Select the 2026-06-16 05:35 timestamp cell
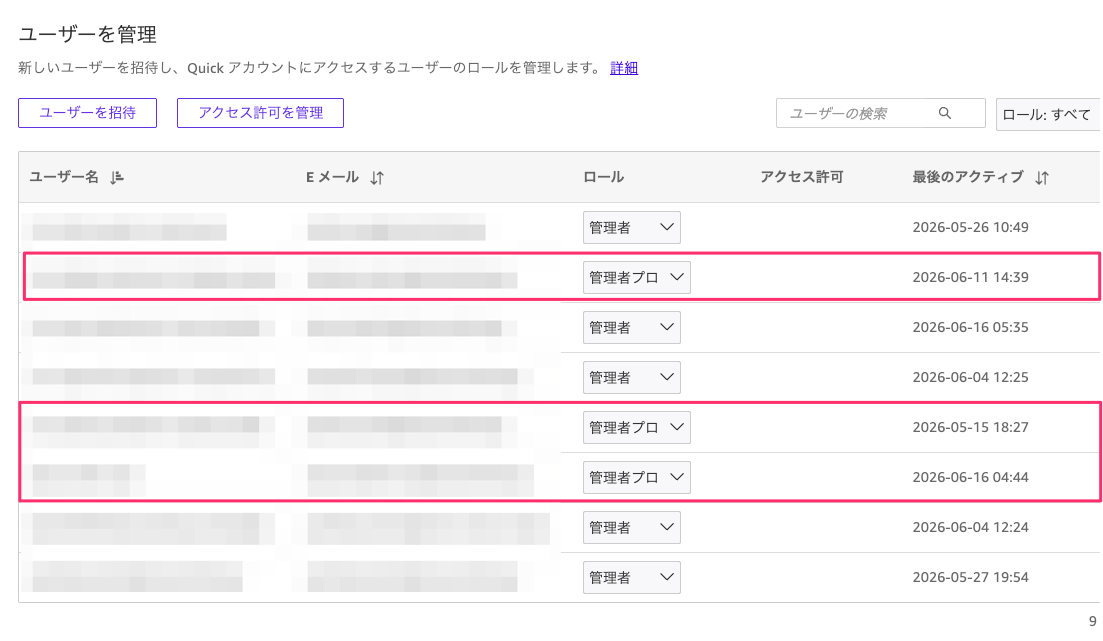 pyautogui.click(x=971, y=327)
